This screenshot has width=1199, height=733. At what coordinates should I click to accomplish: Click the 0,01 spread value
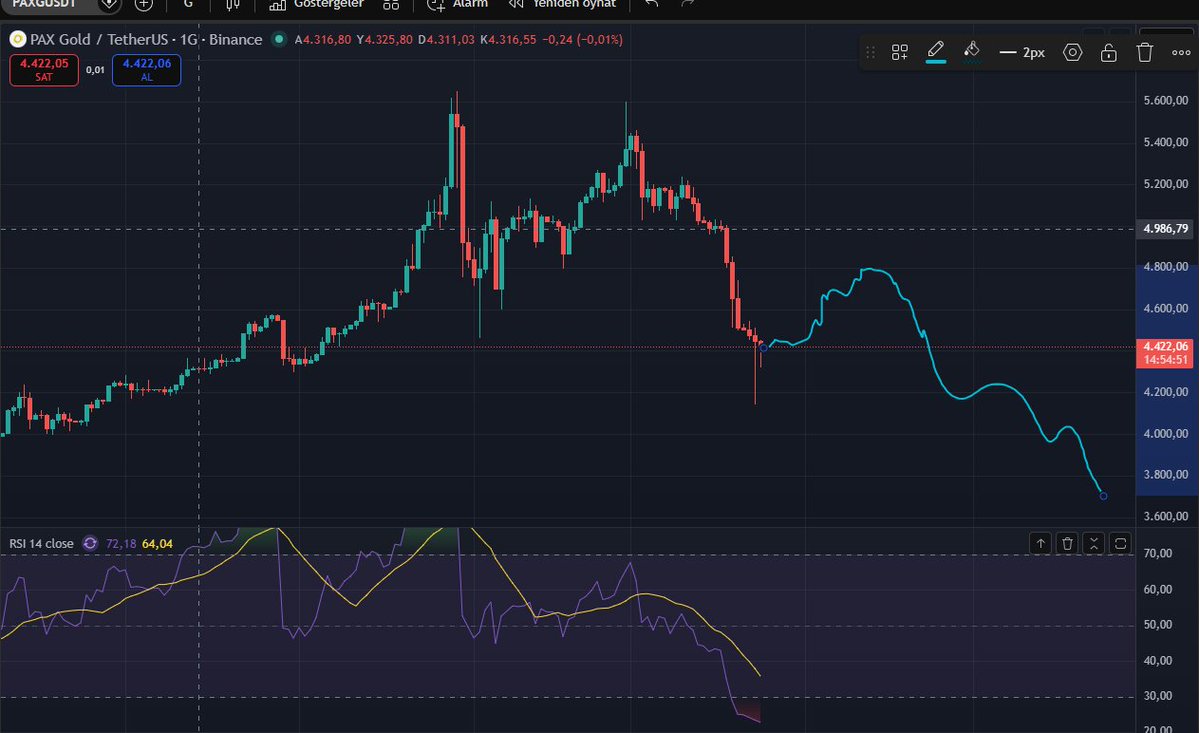point(95,70)
